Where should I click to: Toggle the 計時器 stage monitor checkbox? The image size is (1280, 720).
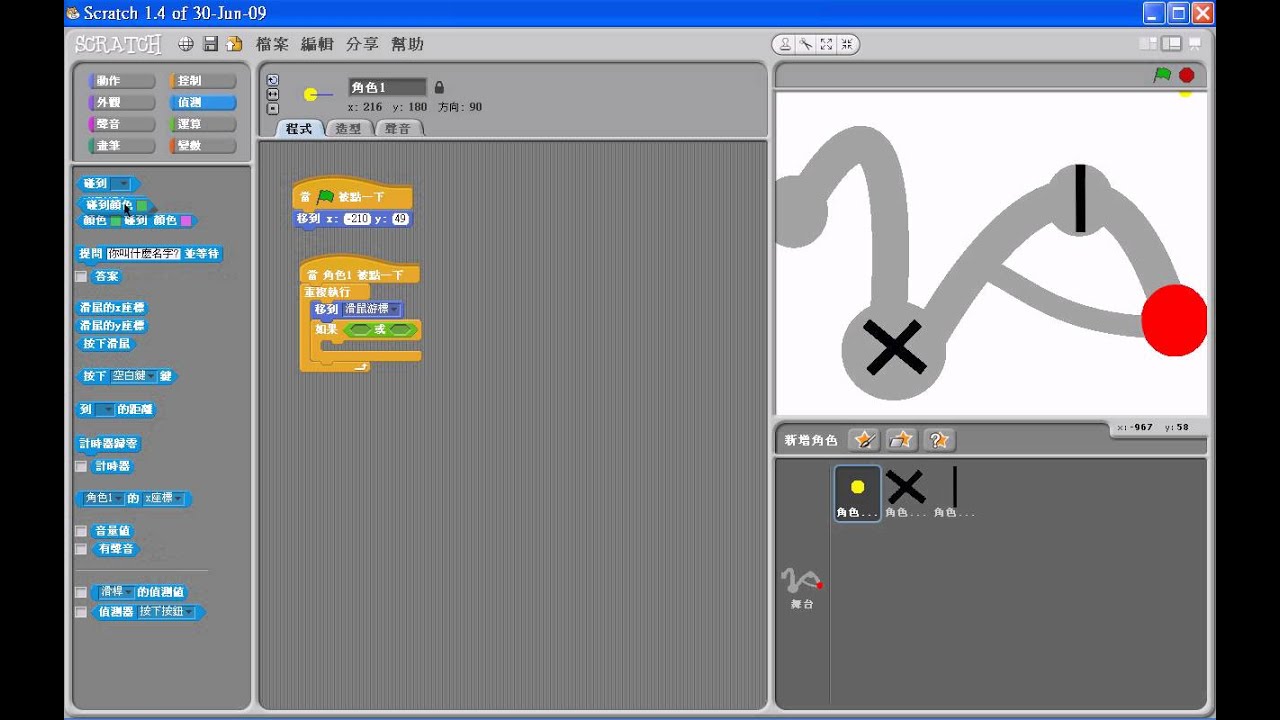pyautogui.click(x=81, y=467)
